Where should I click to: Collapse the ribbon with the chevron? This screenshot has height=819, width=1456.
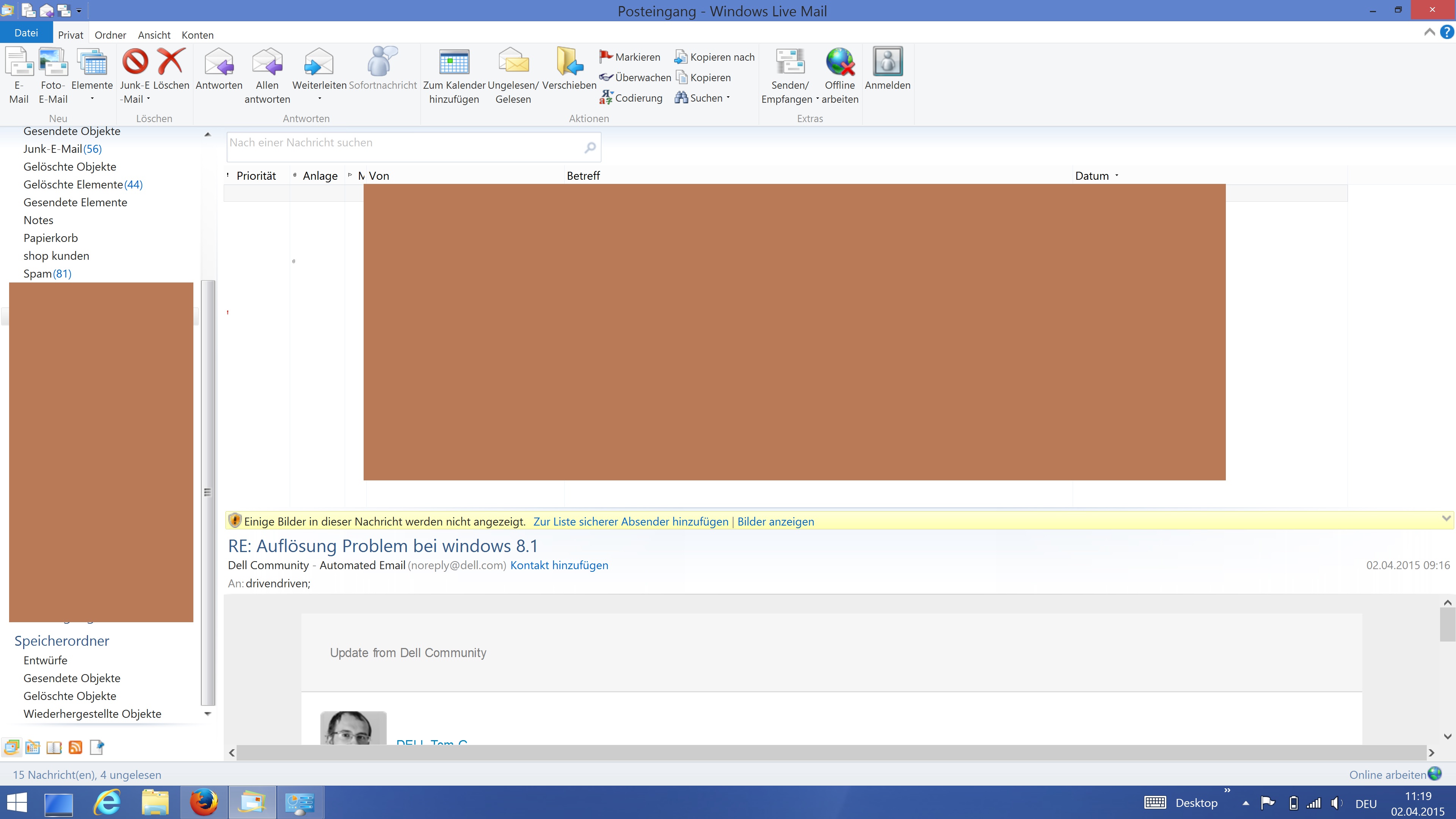pyautogui.click(x=1429, y=32)
